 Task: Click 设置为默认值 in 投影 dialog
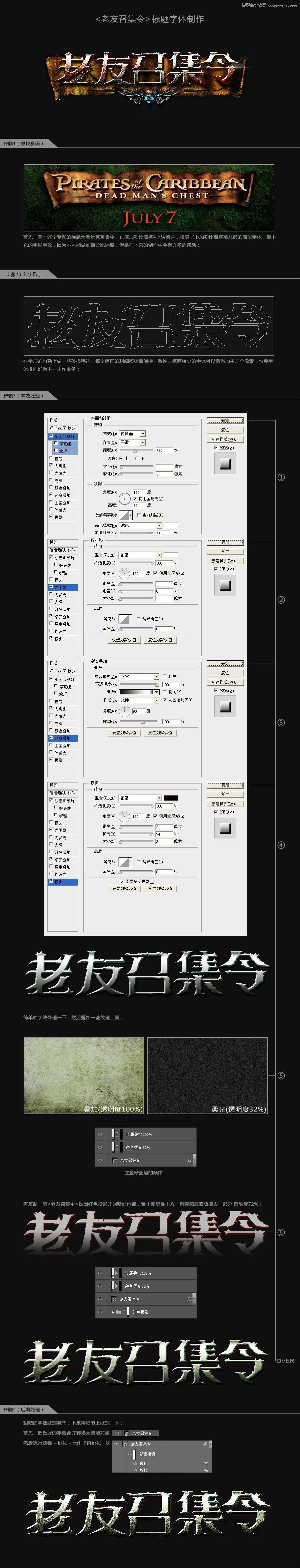tap(125, 889)
